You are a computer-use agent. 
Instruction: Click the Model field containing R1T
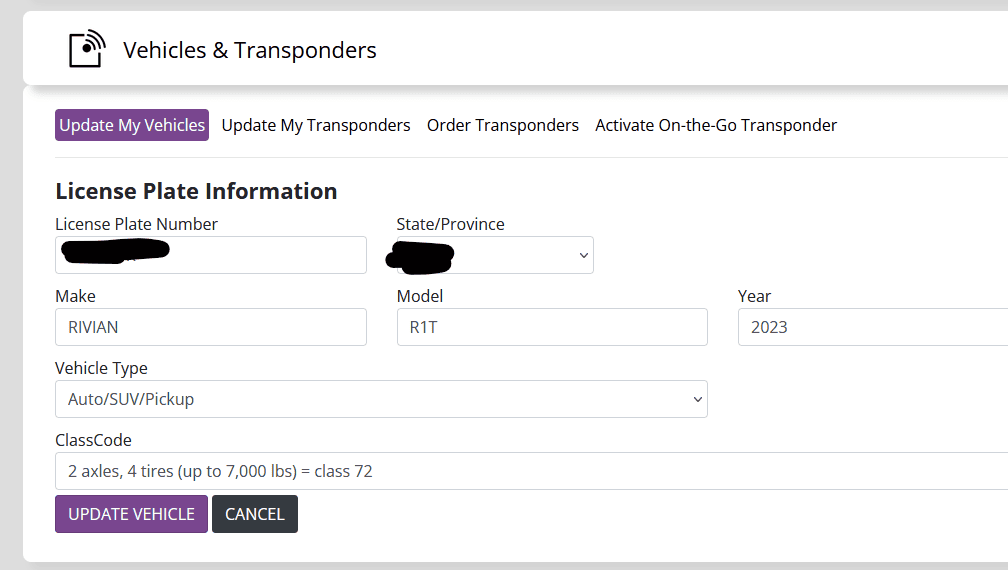tap(552, 327)
